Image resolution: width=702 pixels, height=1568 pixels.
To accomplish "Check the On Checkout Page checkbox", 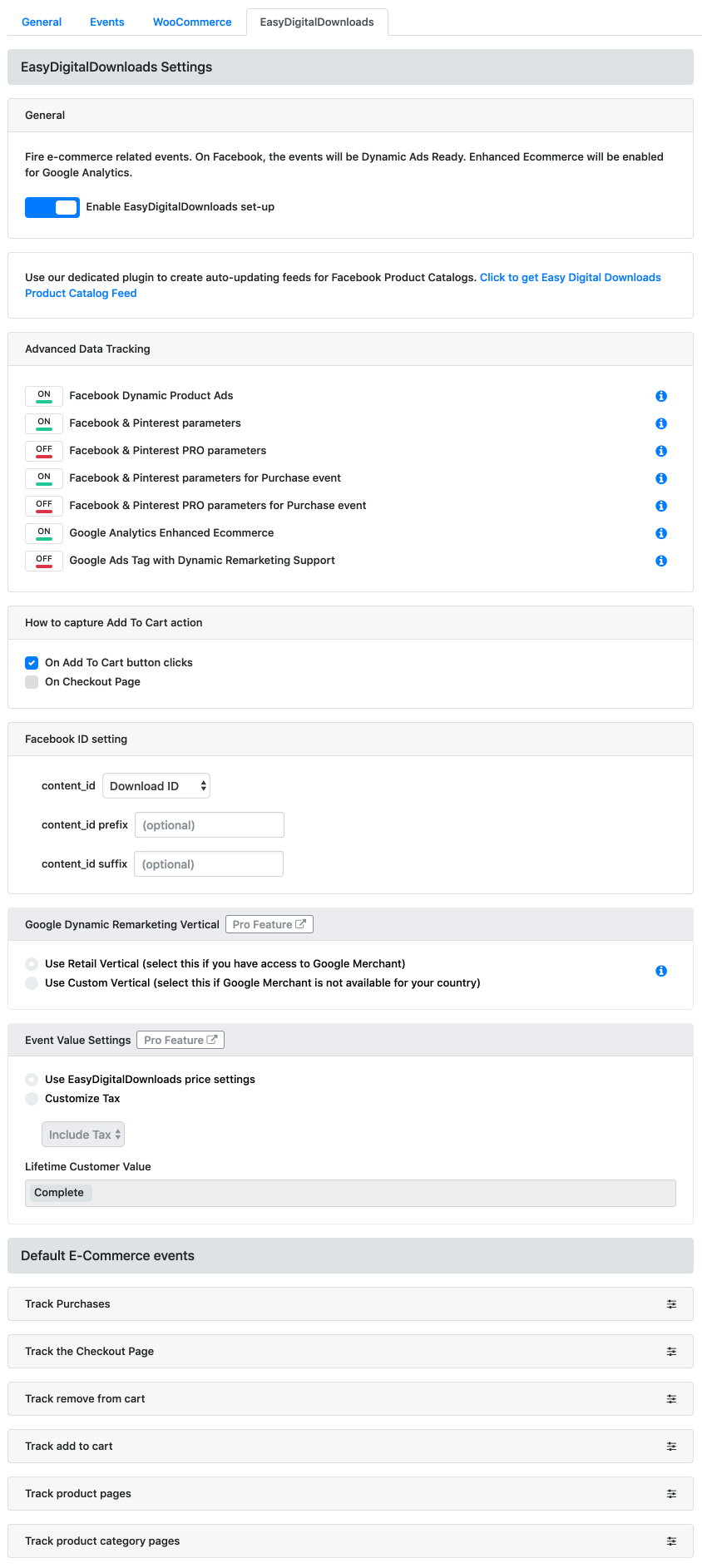I will pos(32,682).
